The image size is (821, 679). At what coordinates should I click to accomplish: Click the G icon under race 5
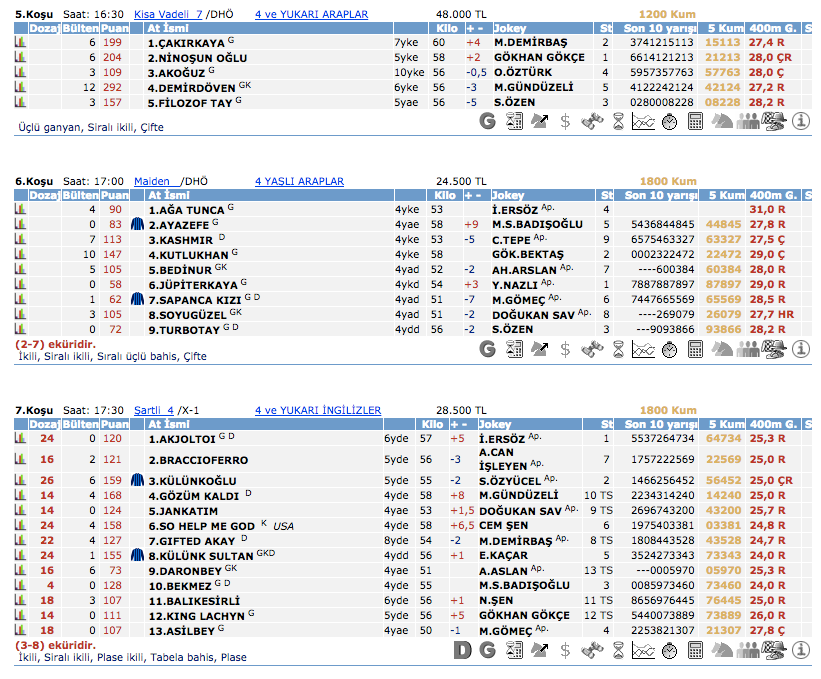pos(488,121)
